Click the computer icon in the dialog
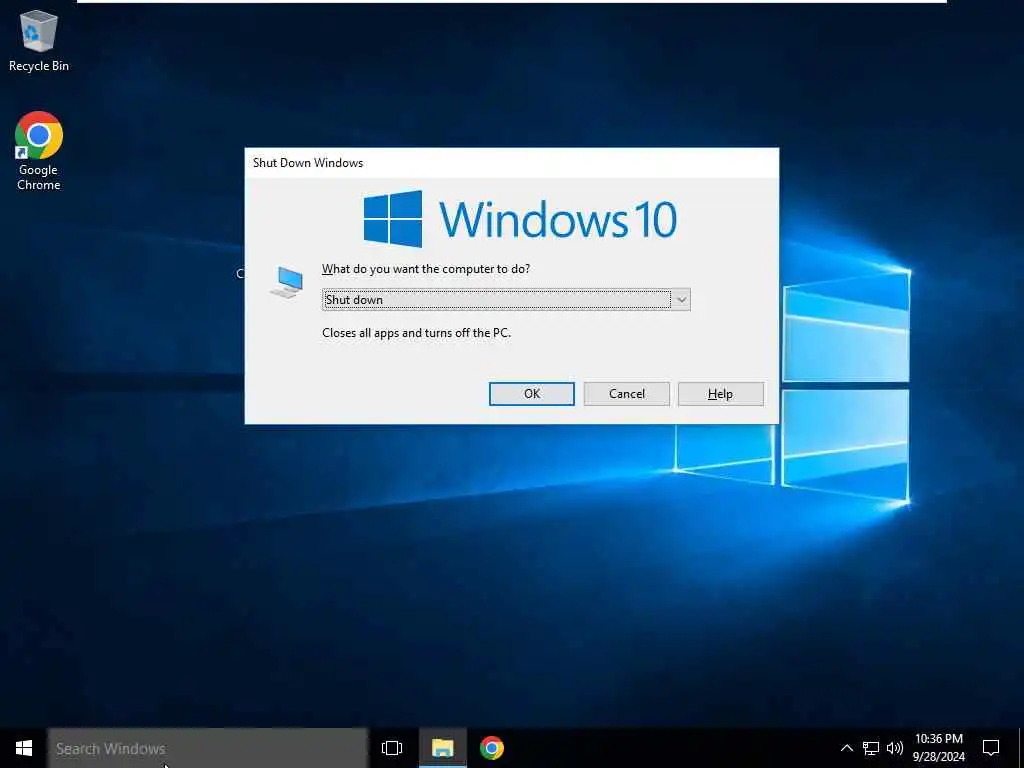The width and height of the screenshot is (1024, 768). coord(287,282)
